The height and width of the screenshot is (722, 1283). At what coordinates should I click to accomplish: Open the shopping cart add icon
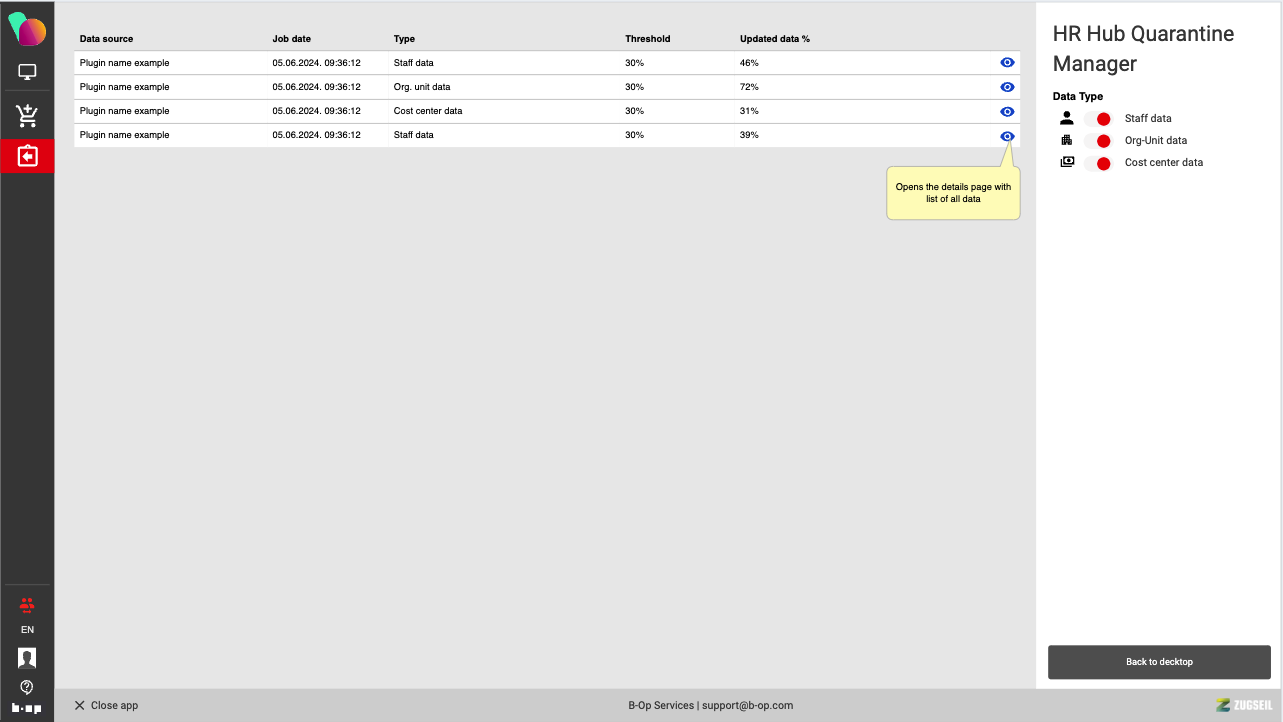27,116
